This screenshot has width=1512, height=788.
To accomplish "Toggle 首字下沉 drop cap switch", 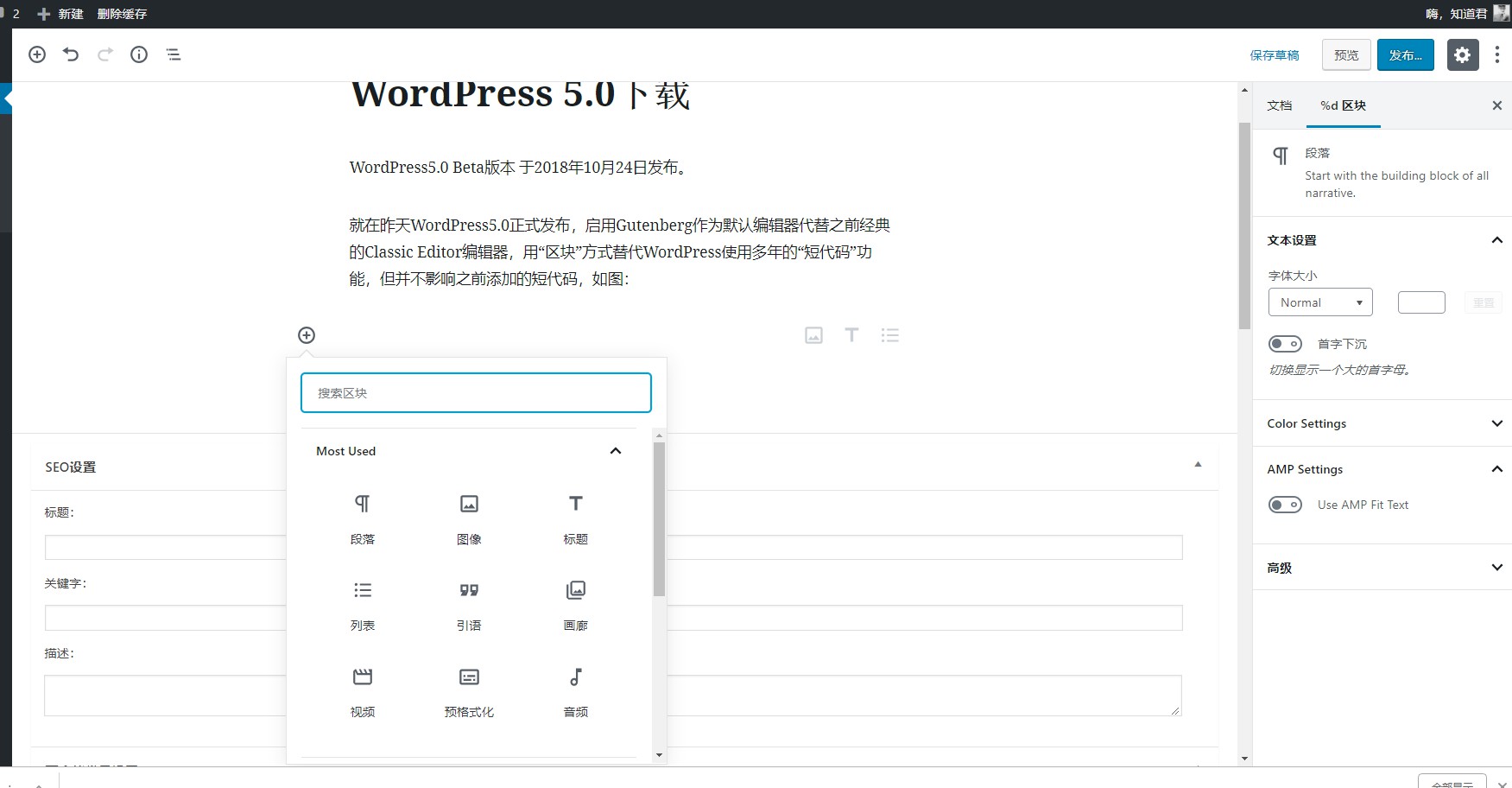I will click(1285, 344).
